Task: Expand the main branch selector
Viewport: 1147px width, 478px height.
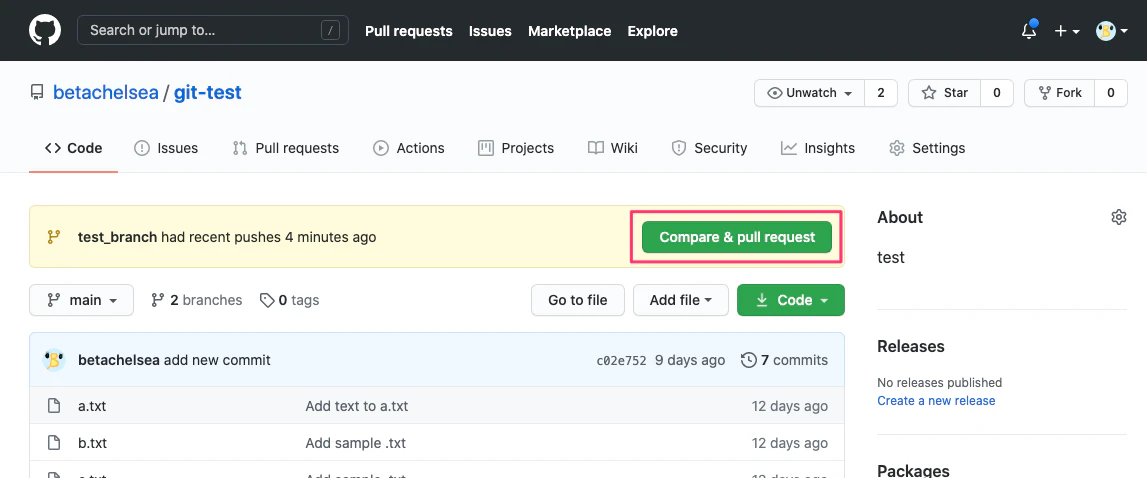Action: click(81, 300)
